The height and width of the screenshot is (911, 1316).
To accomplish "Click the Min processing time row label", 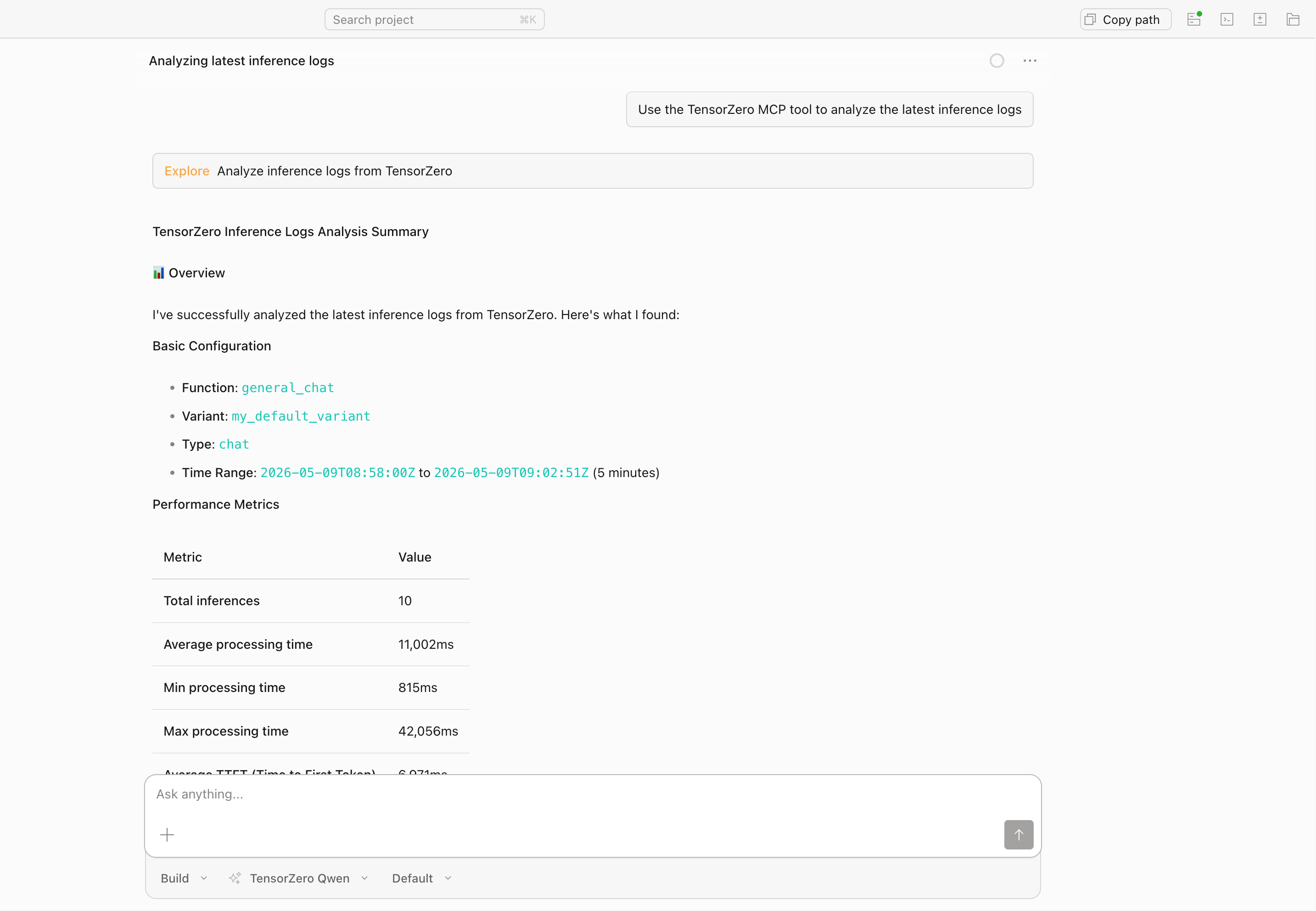I will (x=224, y=687).
